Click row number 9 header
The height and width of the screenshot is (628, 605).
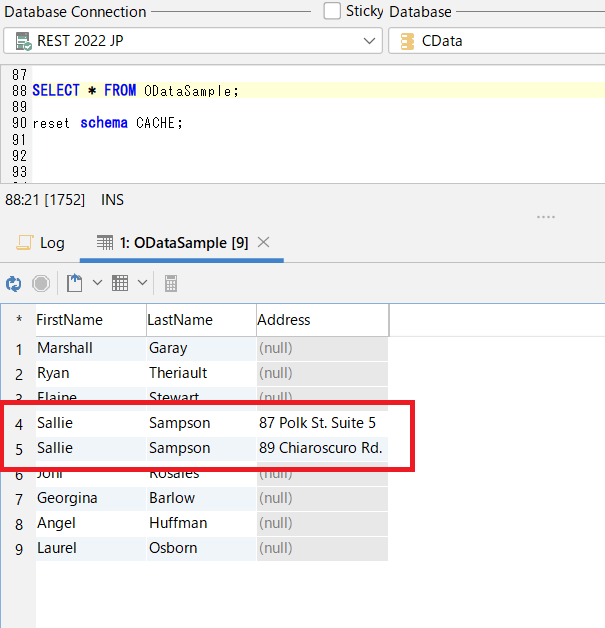[x=19, y=549]
